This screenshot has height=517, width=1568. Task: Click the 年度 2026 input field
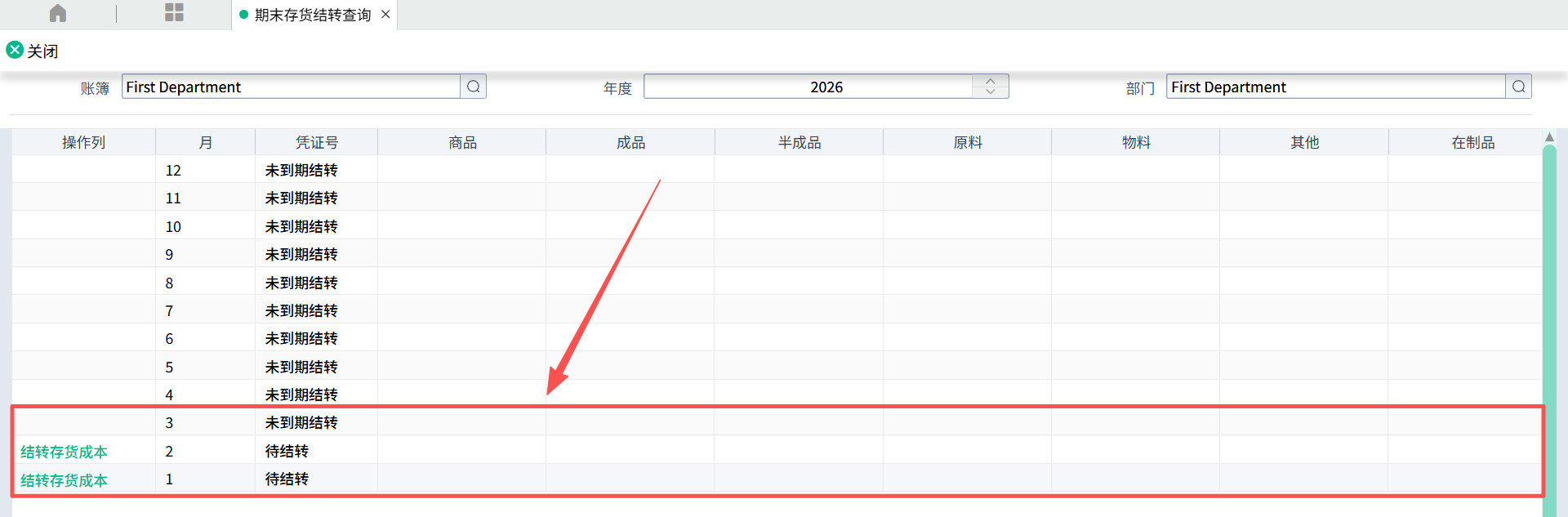(808, 87)
